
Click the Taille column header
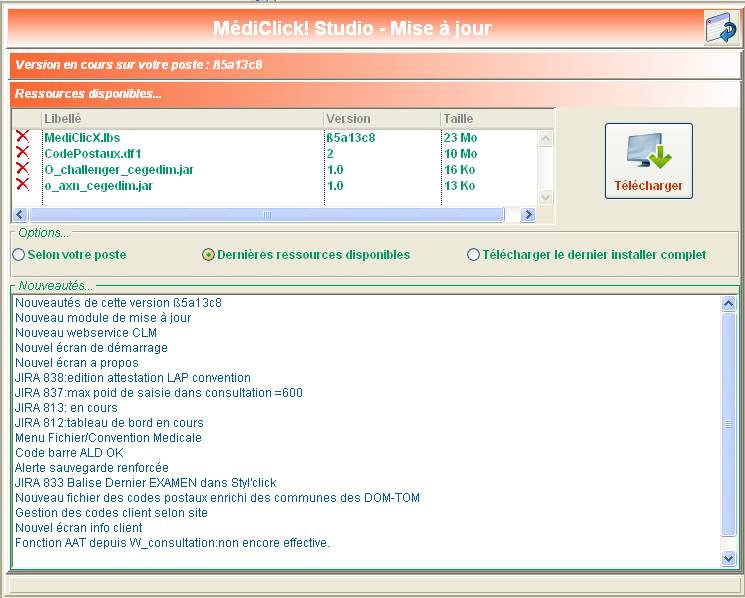point(497,119)
